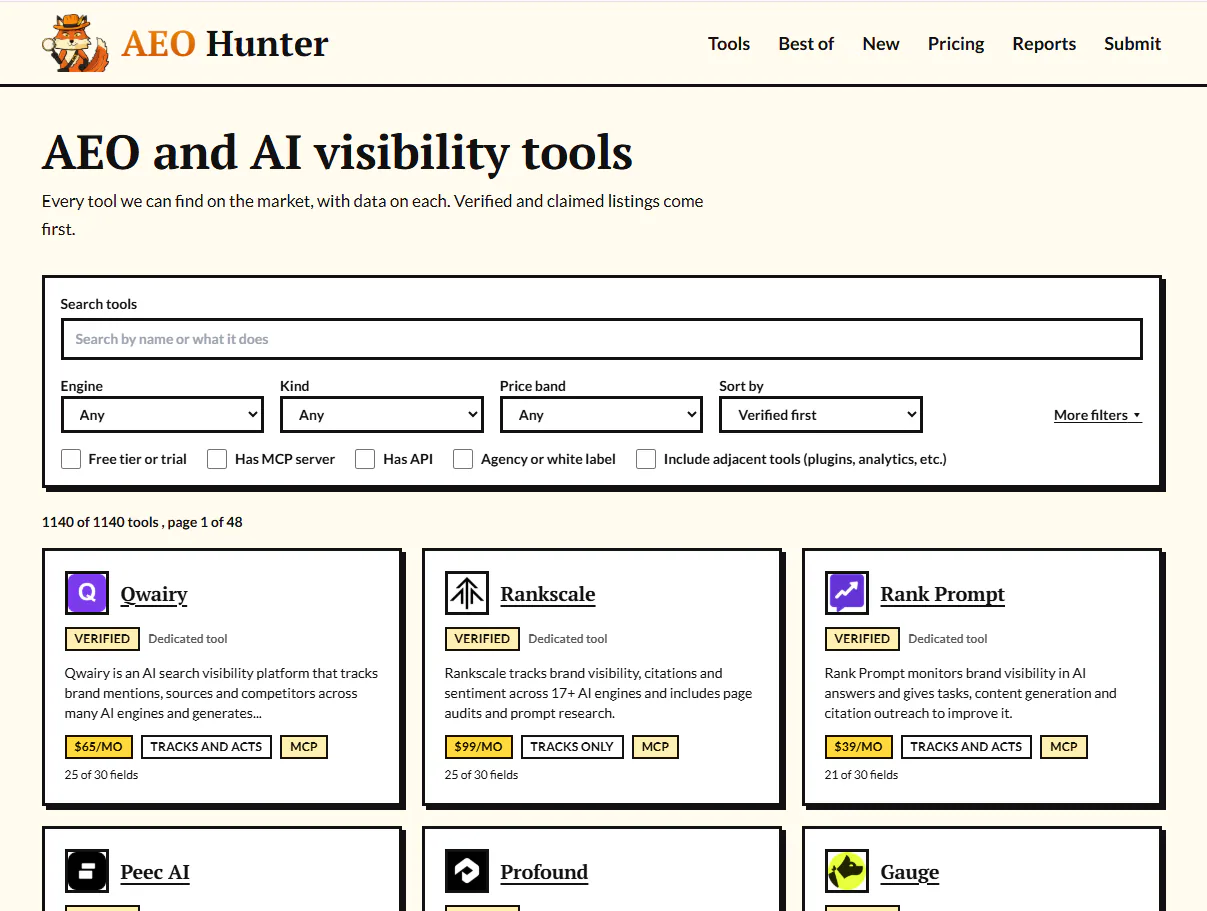Click TRACKS AND ACTS tag on Rank Prompt
Screen dimensions: 1207x911
point(966,747)
